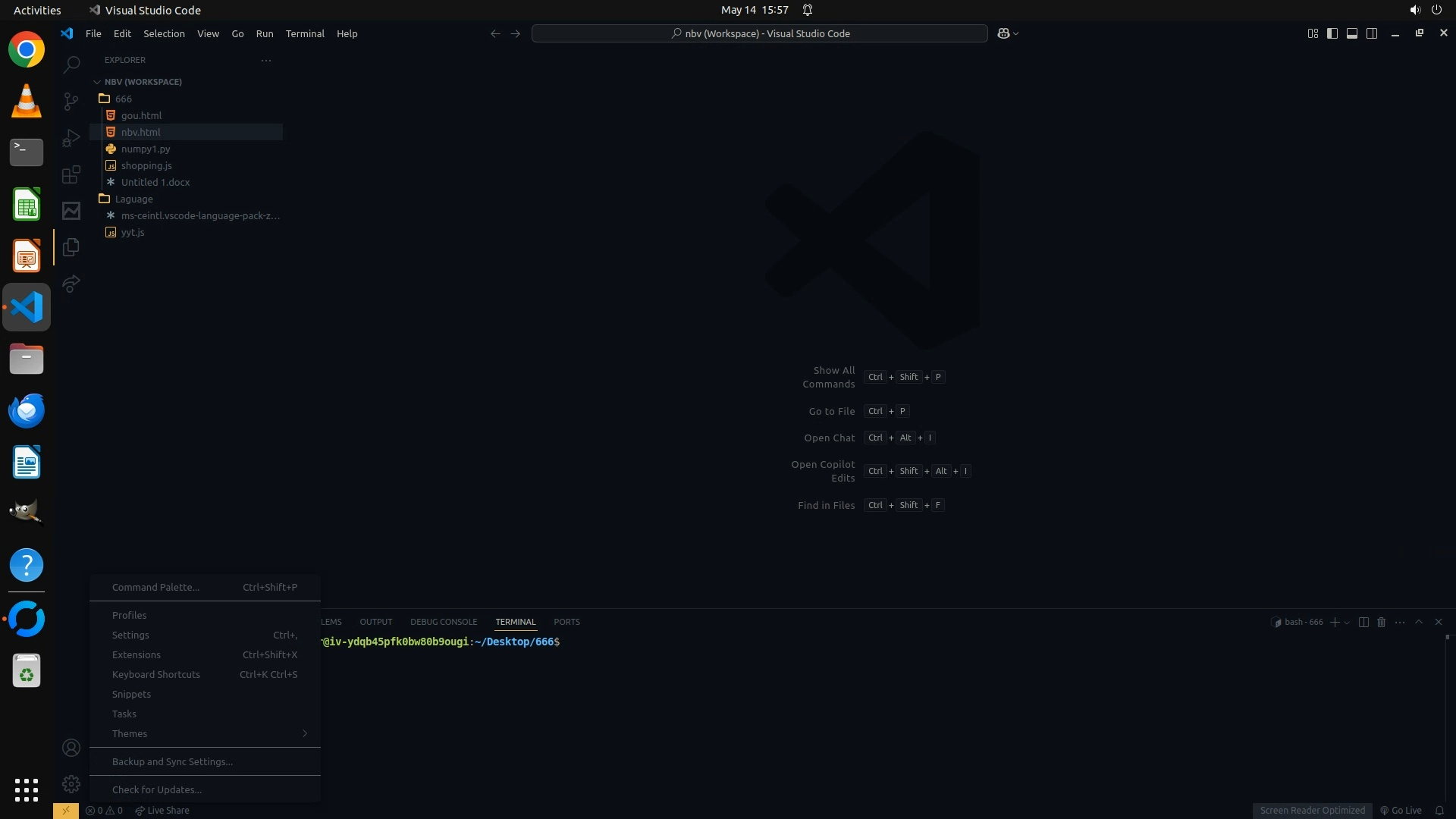Kill terminal using the trash icon

point(1381,622)
